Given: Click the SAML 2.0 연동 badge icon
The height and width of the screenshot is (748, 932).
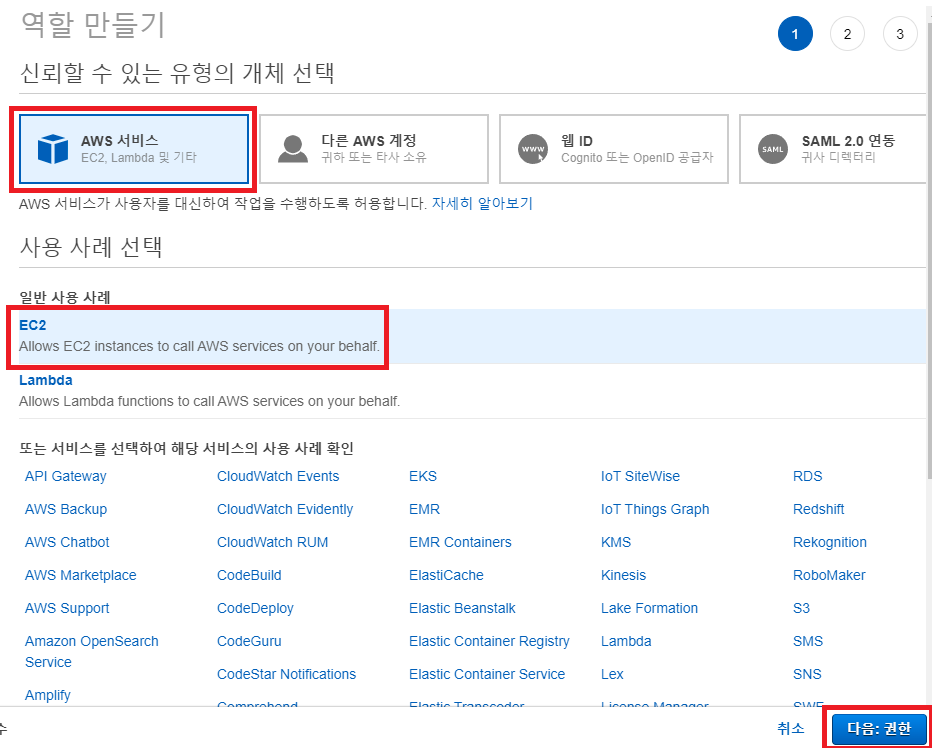Looking at the screenshot, I should 773,149.
